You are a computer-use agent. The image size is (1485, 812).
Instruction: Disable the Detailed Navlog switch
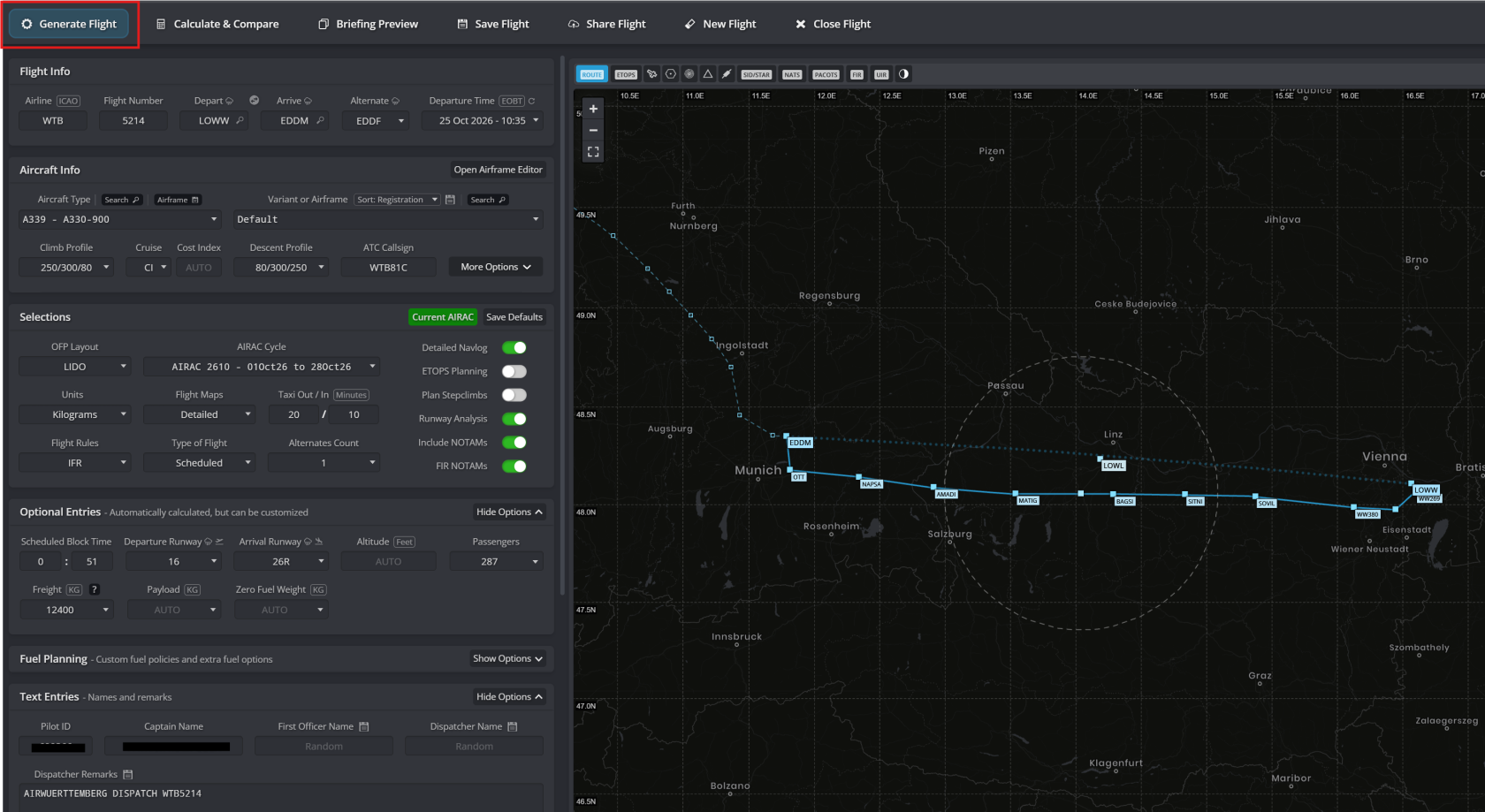[514, 347]
